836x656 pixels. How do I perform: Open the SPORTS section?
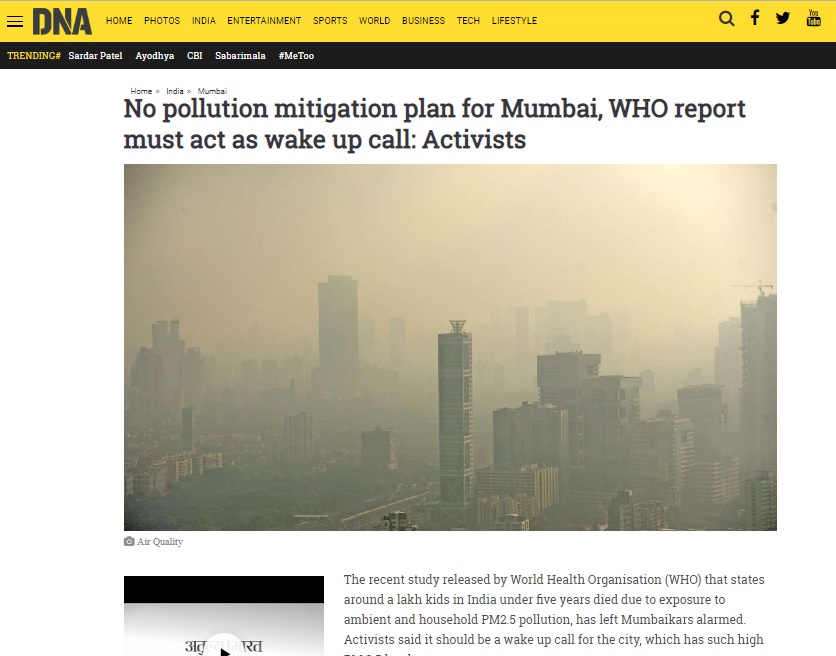[330, 21]
